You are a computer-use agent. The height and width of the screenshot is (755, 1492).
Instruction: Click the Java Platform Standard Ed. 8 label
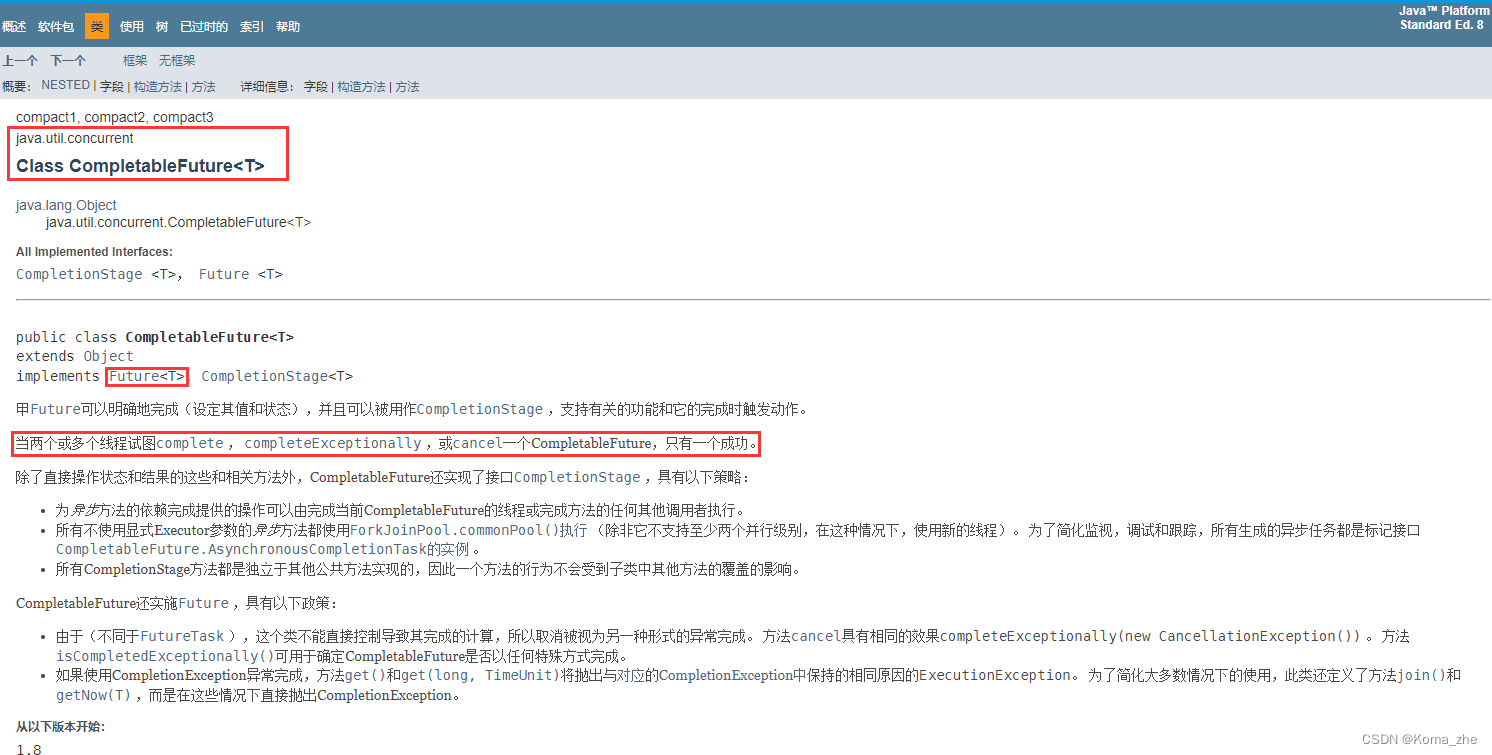1442,18
